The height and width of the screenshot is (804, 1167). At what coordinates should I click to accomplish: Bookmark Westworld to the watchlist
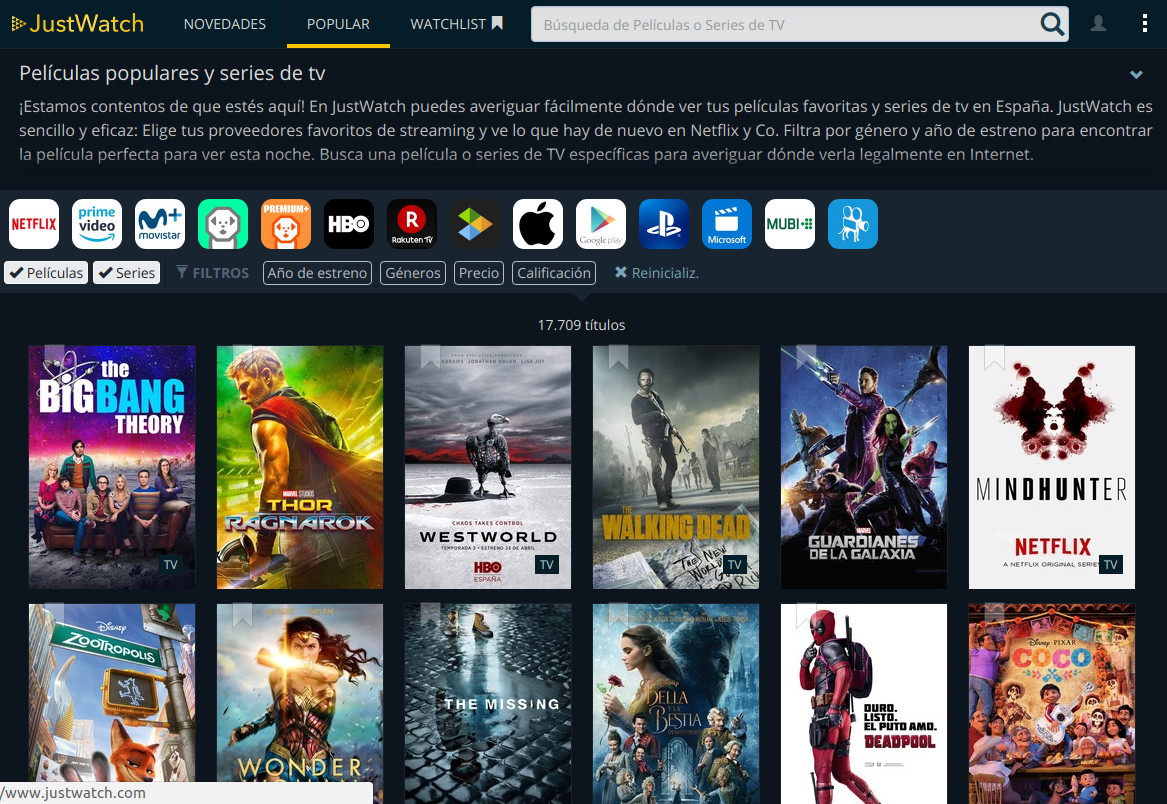430,357
